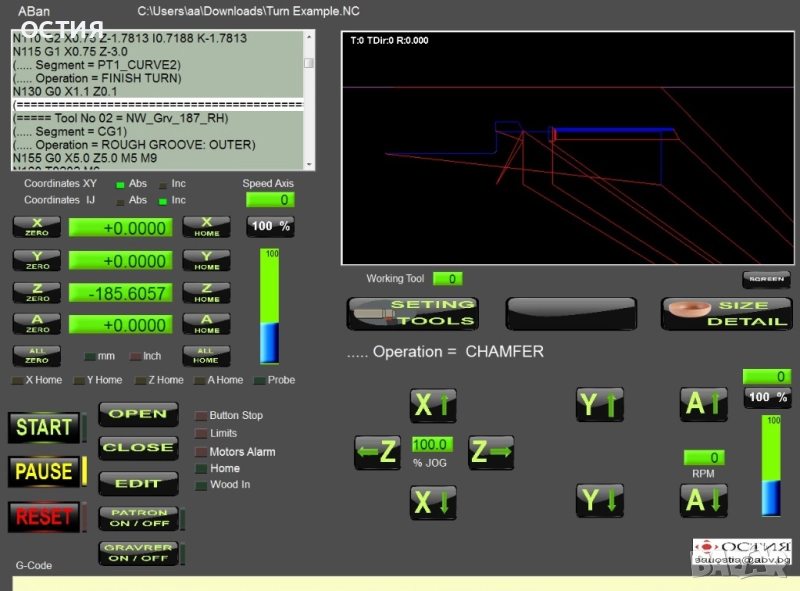Open the Seting Tools panel
This screenshot has width=800, height=591.
pos(413,313)
